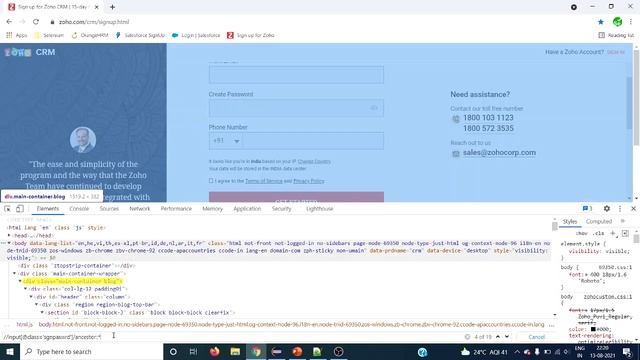Open the Privacy Policy link
The width and height of the screenshot is (640, 360).
[309, 181]
